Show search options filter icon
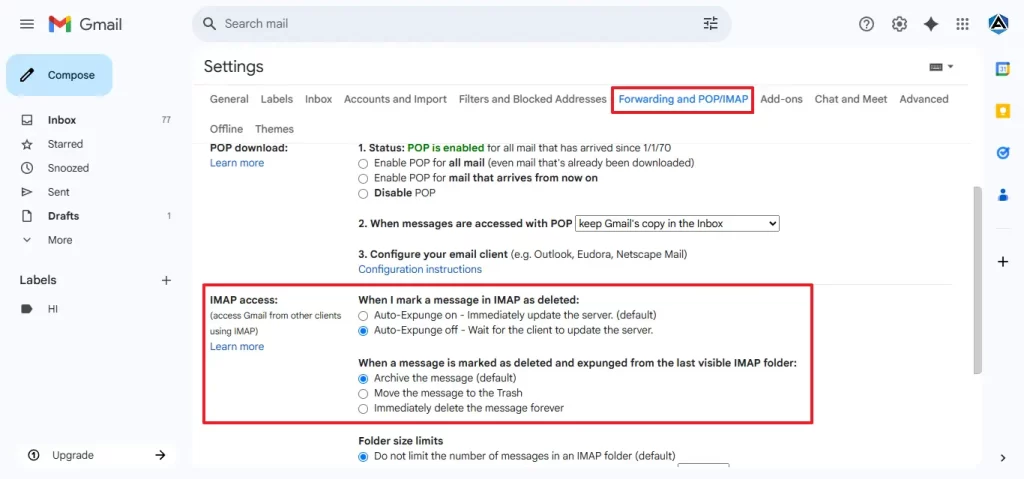Viewport: 1024px width, 479px height. [711, 24]
